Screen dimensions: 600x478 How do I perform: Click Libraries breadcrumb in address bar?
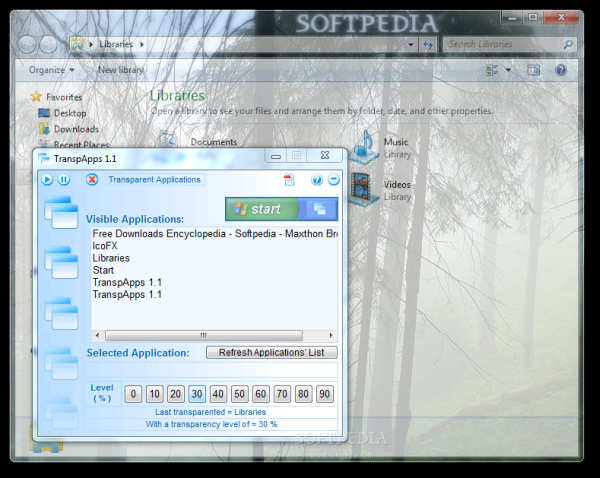116,44
